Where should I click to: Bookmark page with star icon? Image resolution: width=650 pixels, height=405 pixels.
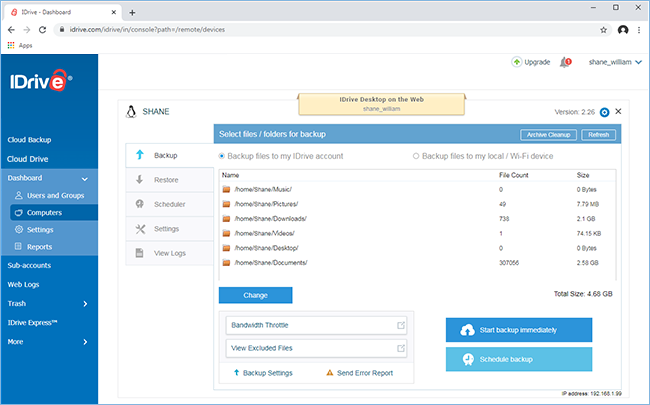[604, 30]
